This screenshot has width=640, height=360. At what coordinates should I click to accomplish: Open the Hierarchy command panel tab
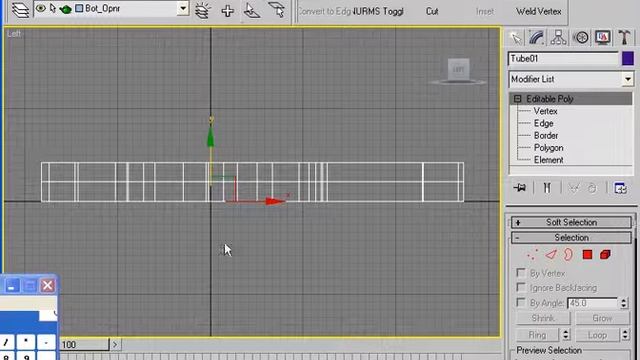point(558,38)
